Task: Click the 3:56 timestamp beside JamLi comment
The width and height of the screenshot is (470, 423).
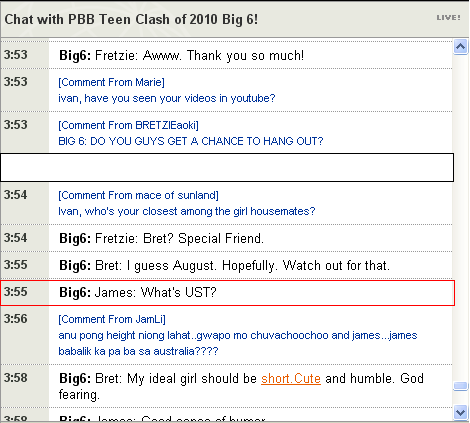Action: (15, 319)
